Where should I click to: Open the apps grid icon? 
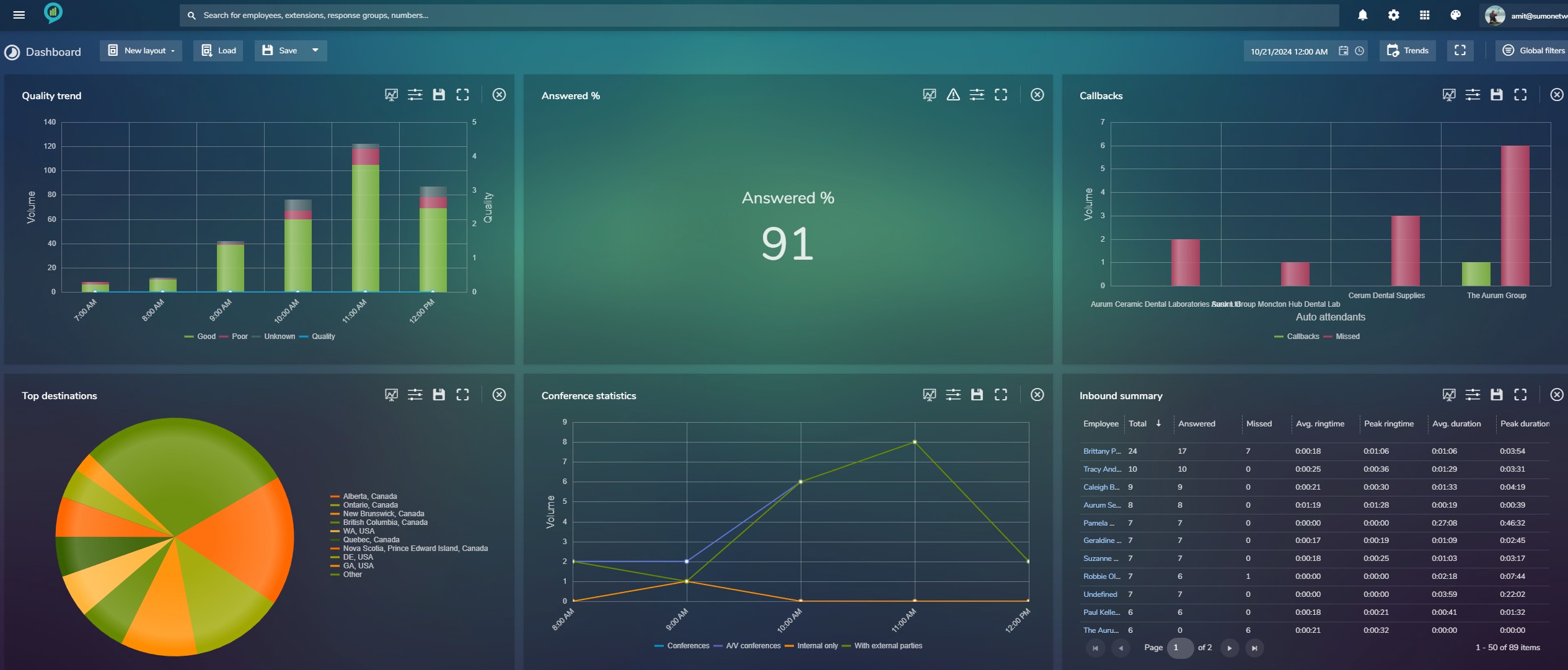pyautogui.click(x=1424, y=15)
